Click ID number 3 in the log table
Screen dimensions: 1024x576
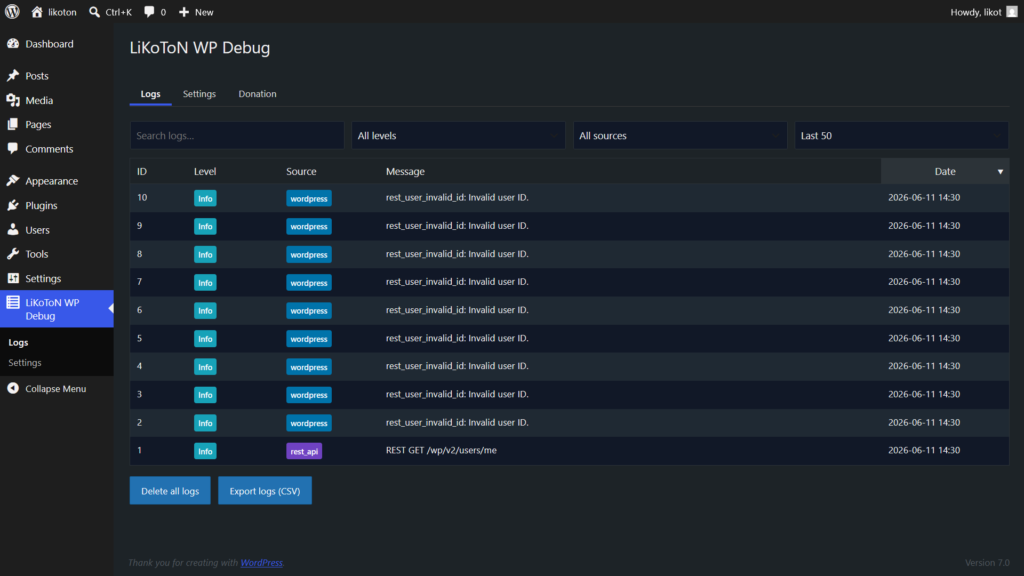[139, 394]
